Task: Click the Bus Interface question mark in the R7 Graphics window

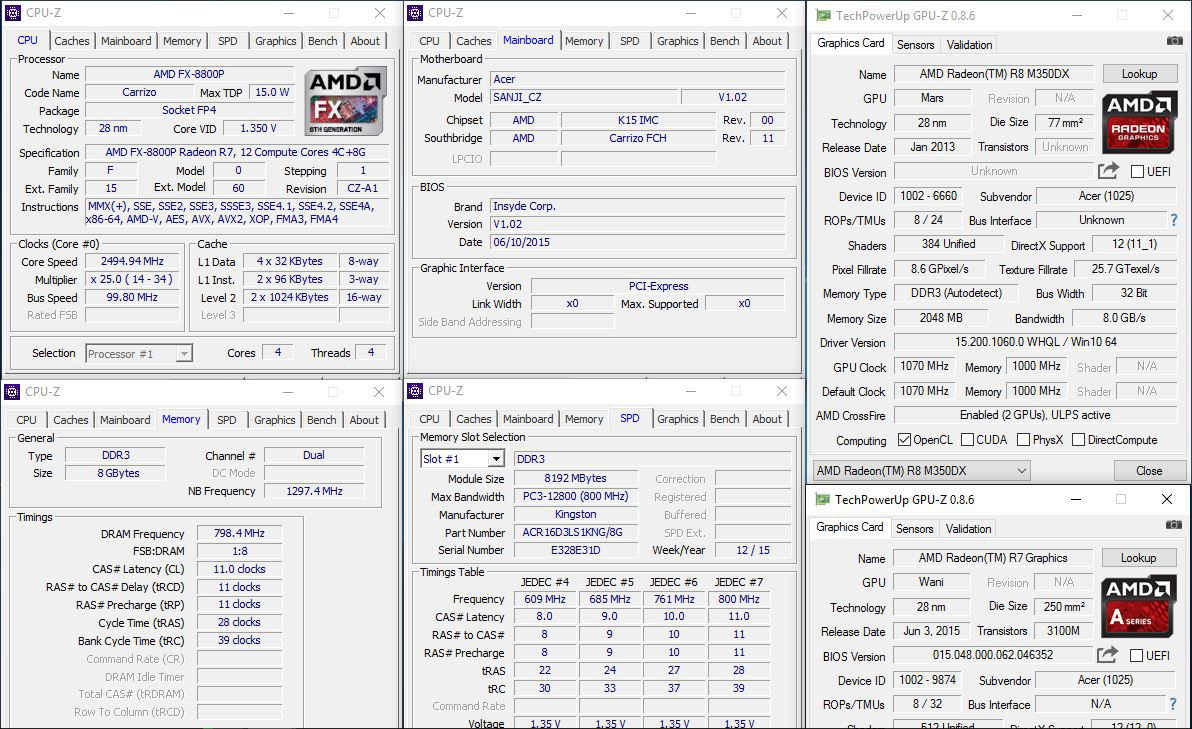Action: pos(1173,704)
